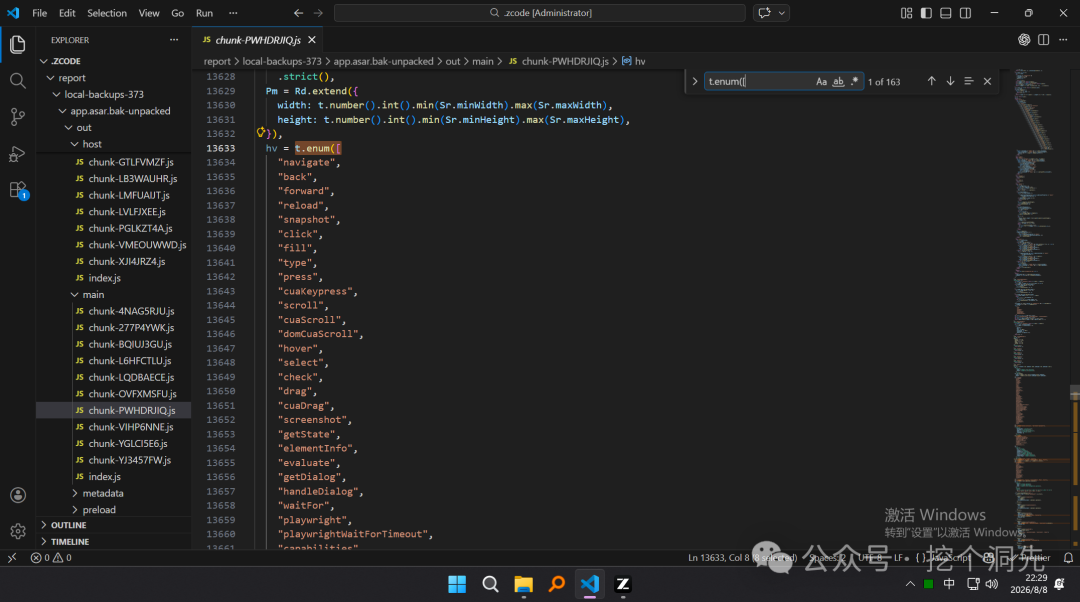Image resolution: width=1080 pixels, height=602 pixels.
Task: Open the Explorer view in activity bar
Action: 18,45
